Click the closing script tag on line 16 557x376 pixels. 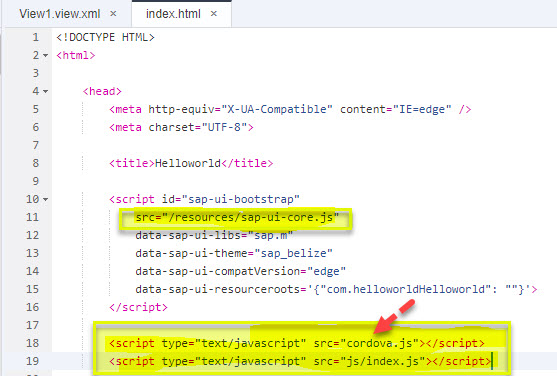(138, 307)
